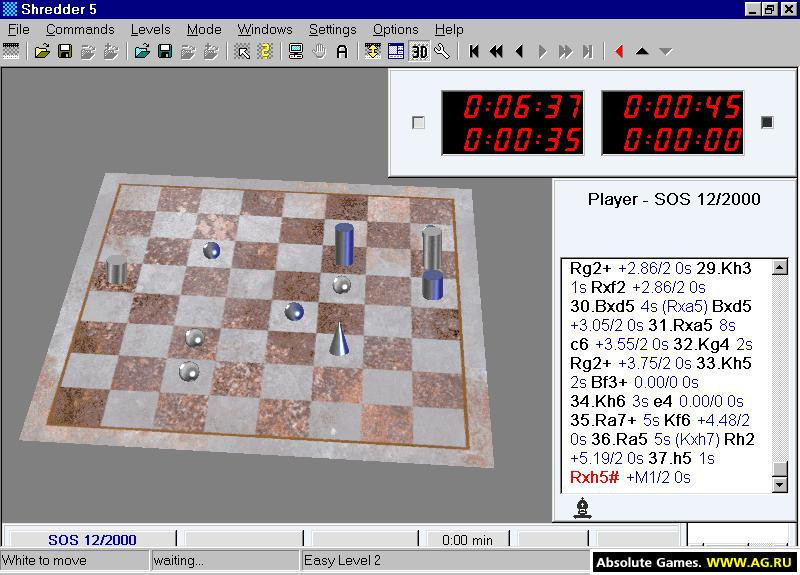Select the silver cone piece on the board
The height and width of the screenshot is (575, 800).
339,339
